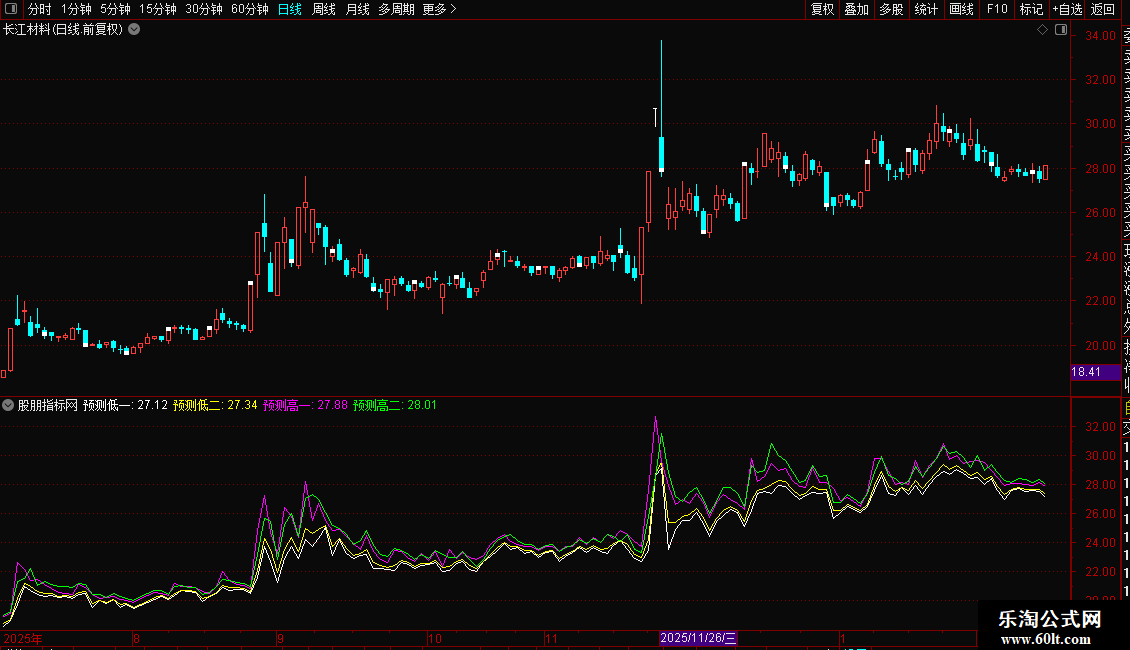Select the 1分钟 period

pyautogui.click(x=76, y=9)
